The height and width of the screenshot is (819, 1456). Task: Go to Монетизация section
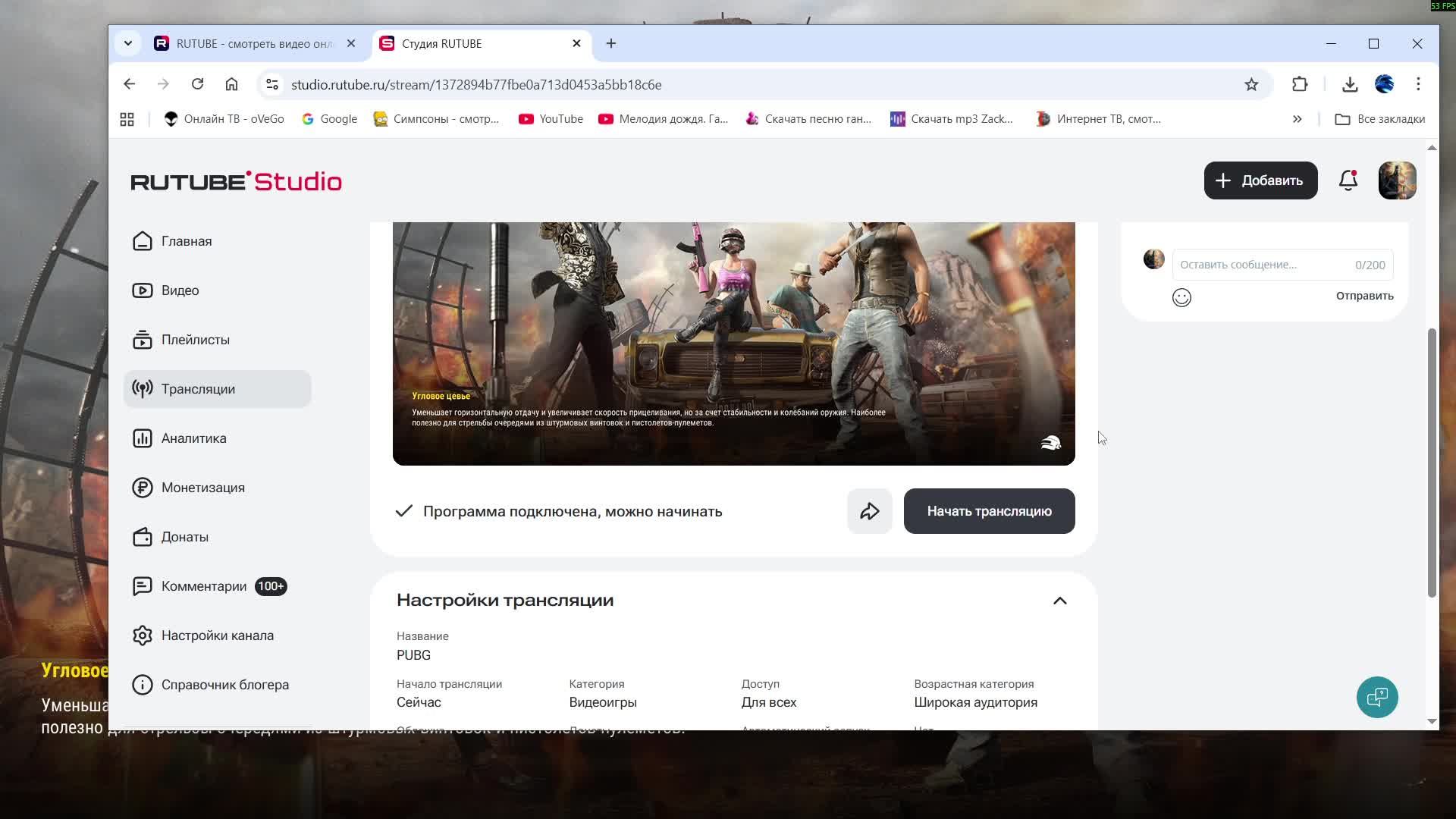[202, 488]
